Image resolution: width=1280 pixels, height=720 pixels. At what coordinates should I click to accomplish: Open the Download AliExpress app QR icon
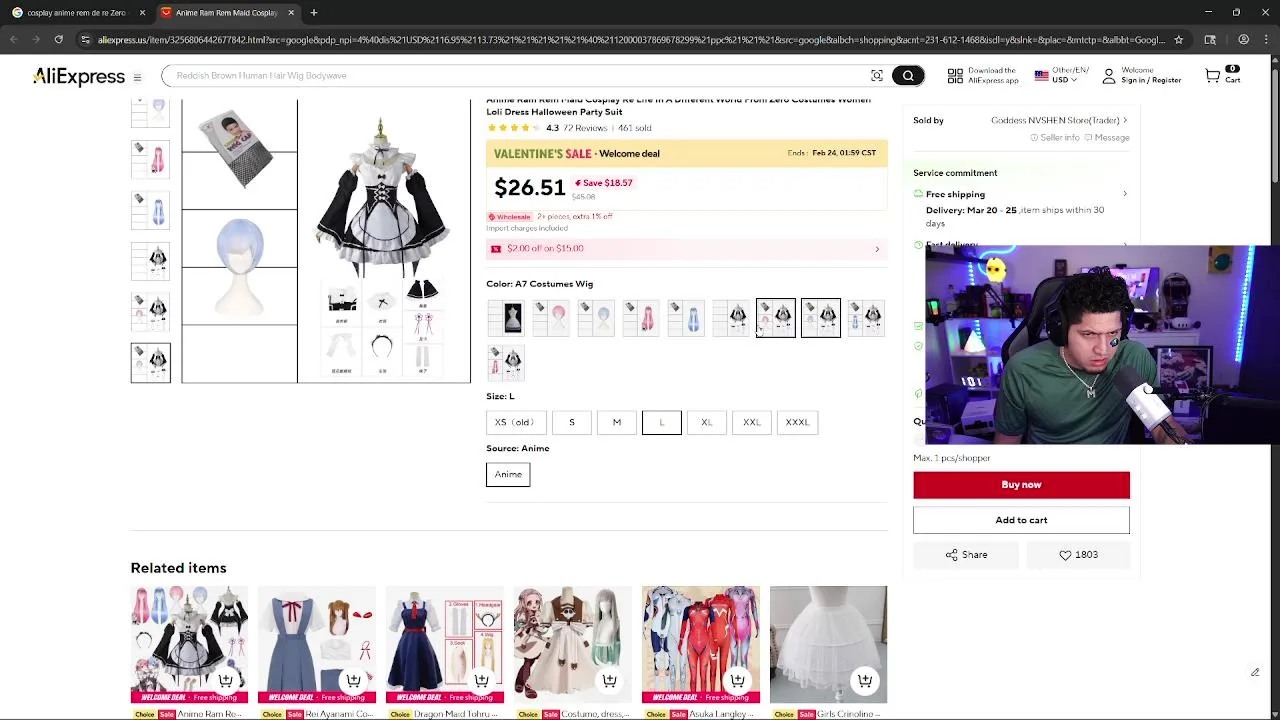(955, 76)
